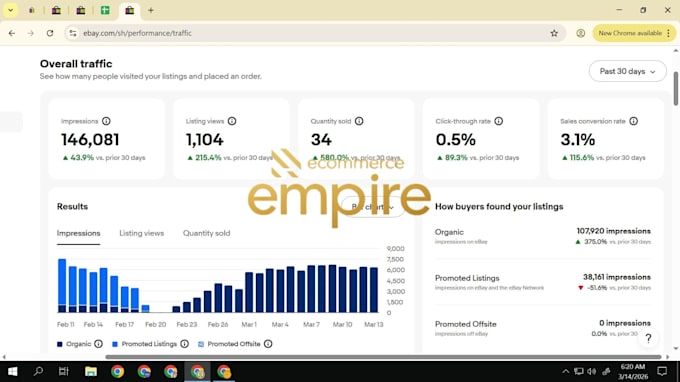Viewport: 680px width, 382px height.
Task: Show info for Organic legend entry
Action: [98, 344]
